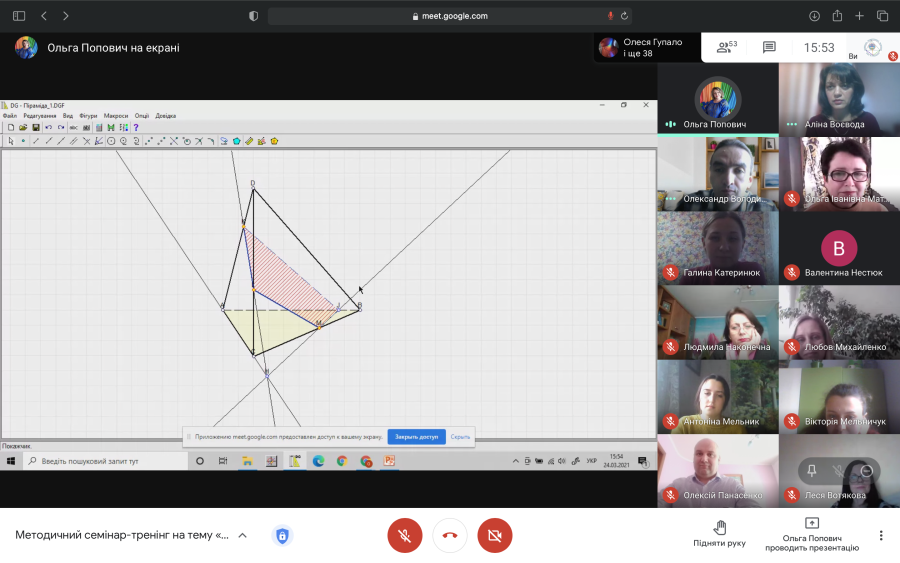Select the arrow pointer tool in DG

tap(11, 141)
